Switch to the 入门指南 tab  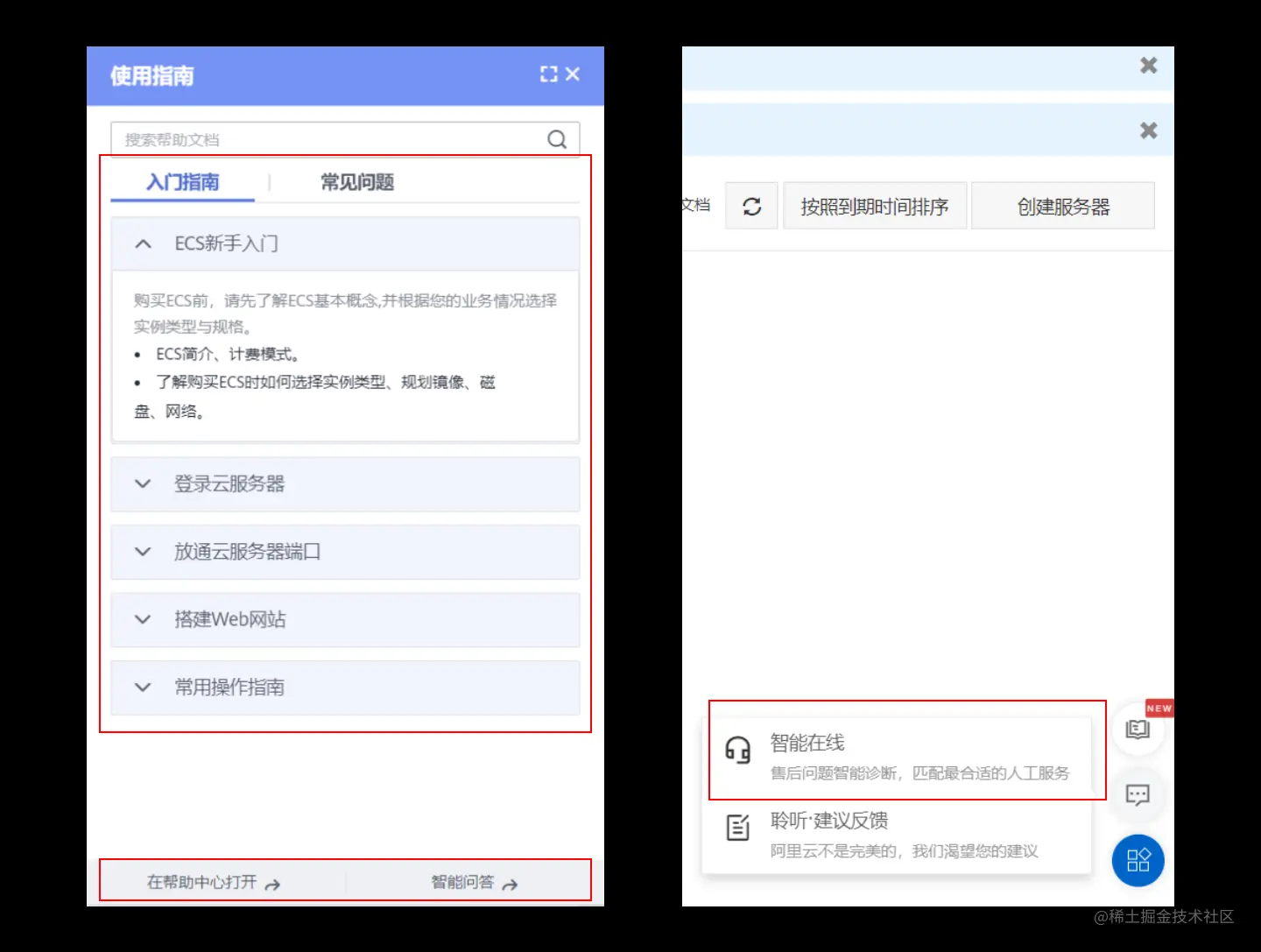[x=182, y=182]
